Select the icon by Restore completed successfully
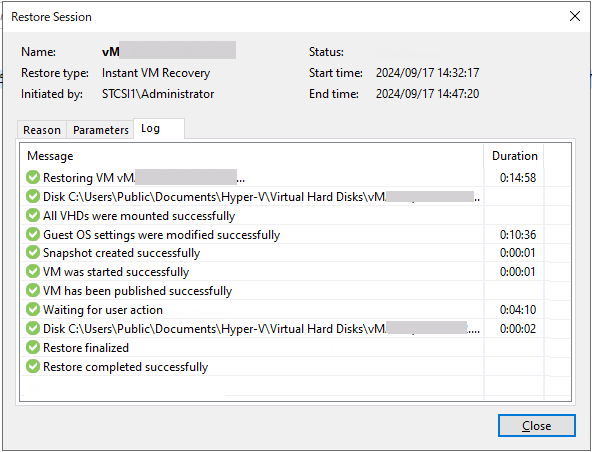 coord(33,366)
